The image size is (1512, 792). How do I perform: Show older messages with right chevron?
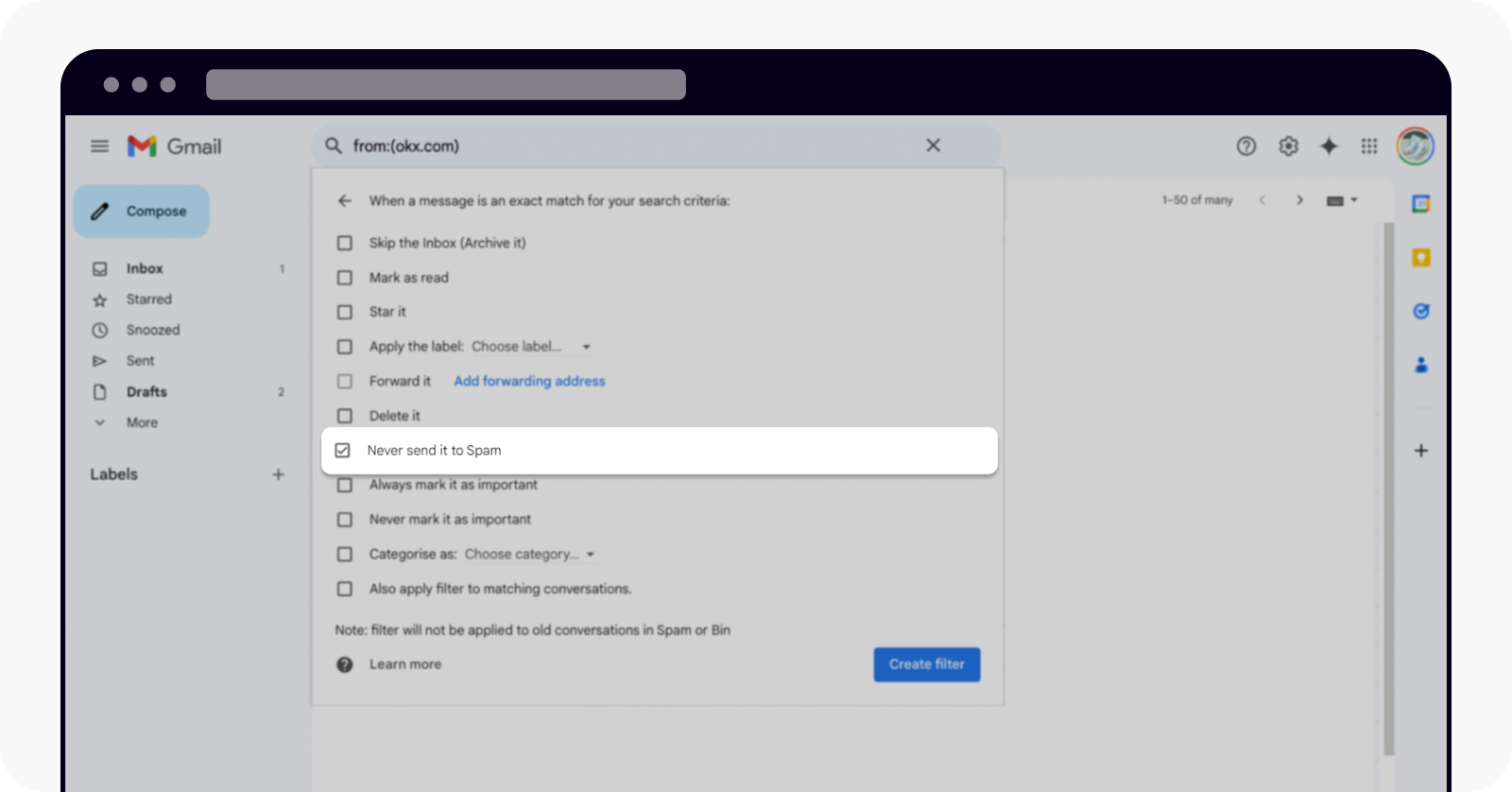click(x=1300, y=200)
